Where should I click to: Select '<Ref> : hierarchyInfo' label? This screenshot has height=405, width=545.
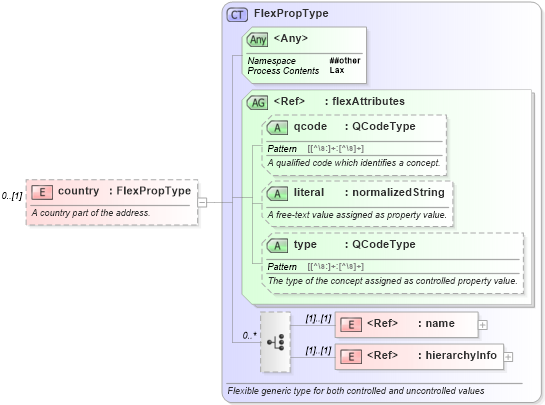pos(432,355)
